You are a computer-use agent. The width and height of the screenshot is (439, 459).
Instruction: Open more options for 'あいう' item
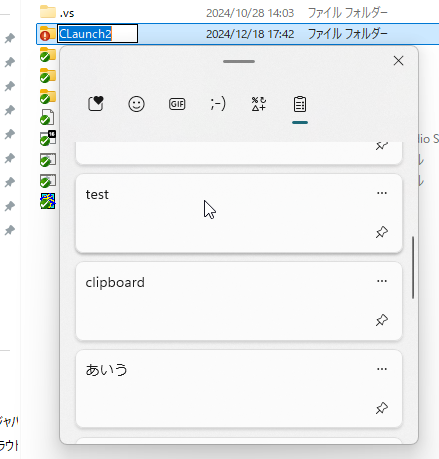point(382,369)
